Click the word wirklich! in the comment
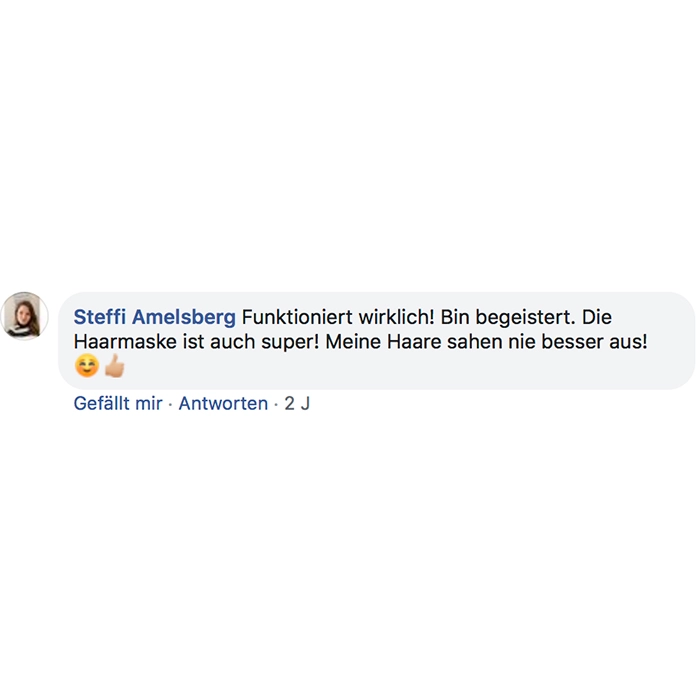700x700 pixels. (396, 317)
